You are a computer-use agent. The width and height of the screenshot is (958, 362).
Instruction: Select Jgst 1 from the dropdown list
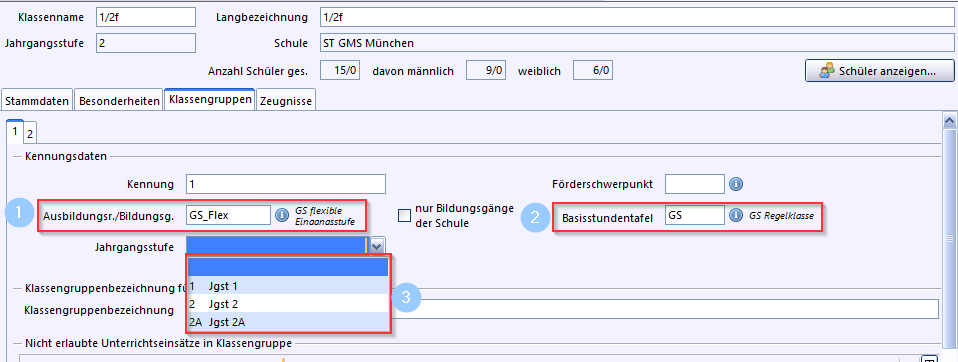point(288,286)
